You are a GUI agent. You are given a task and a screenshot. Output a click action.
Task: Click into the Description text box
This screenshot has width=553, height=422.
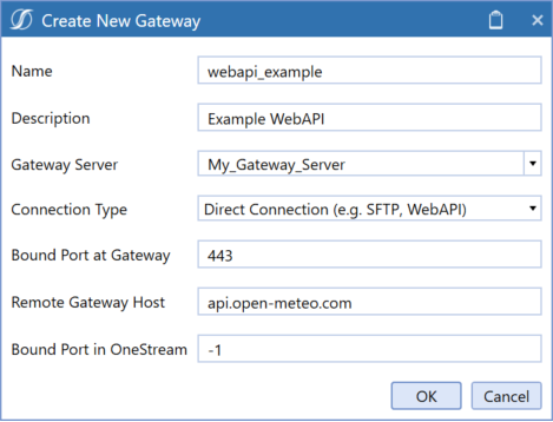369,117
